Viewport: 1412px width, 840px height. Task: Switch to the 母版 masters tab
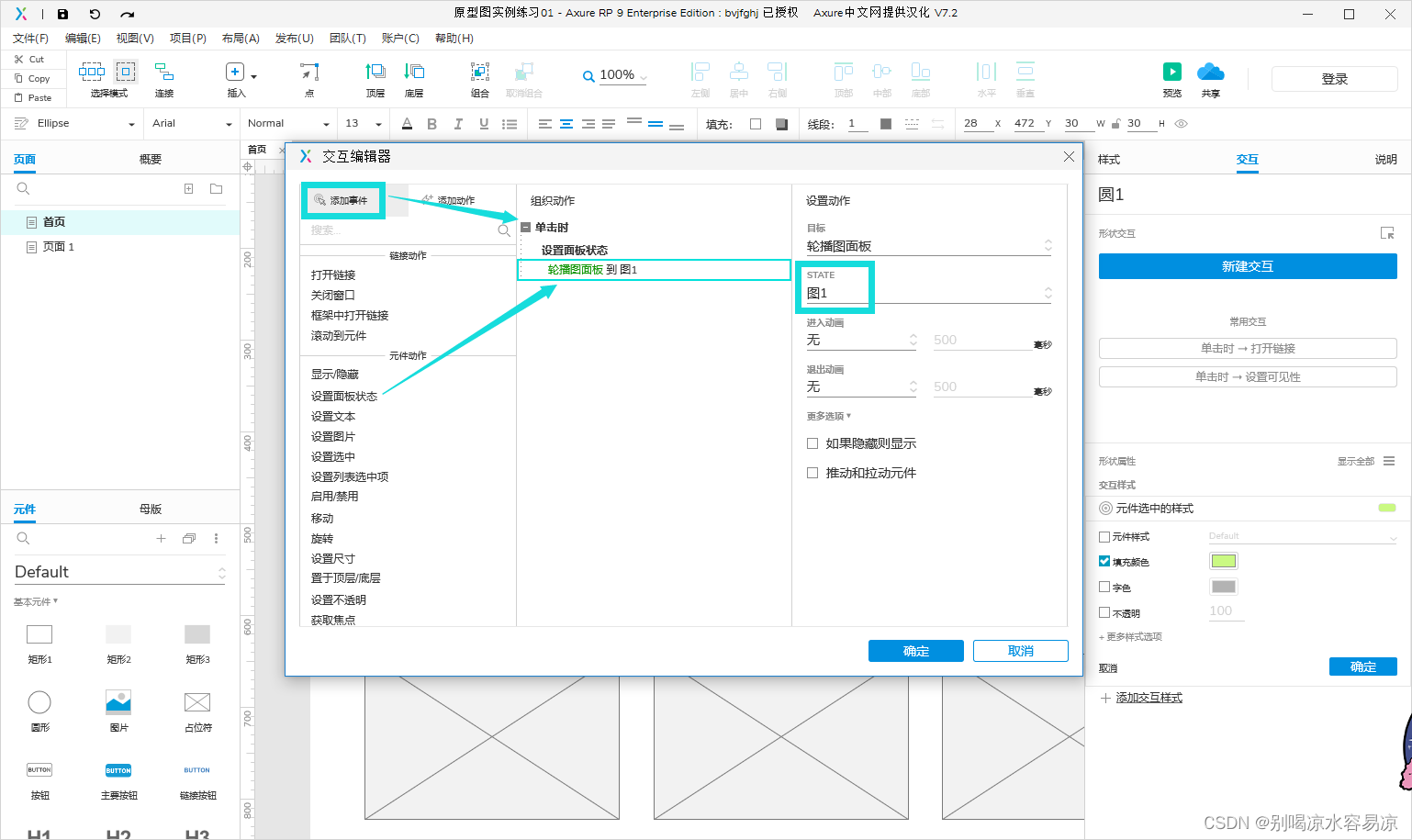151,510
